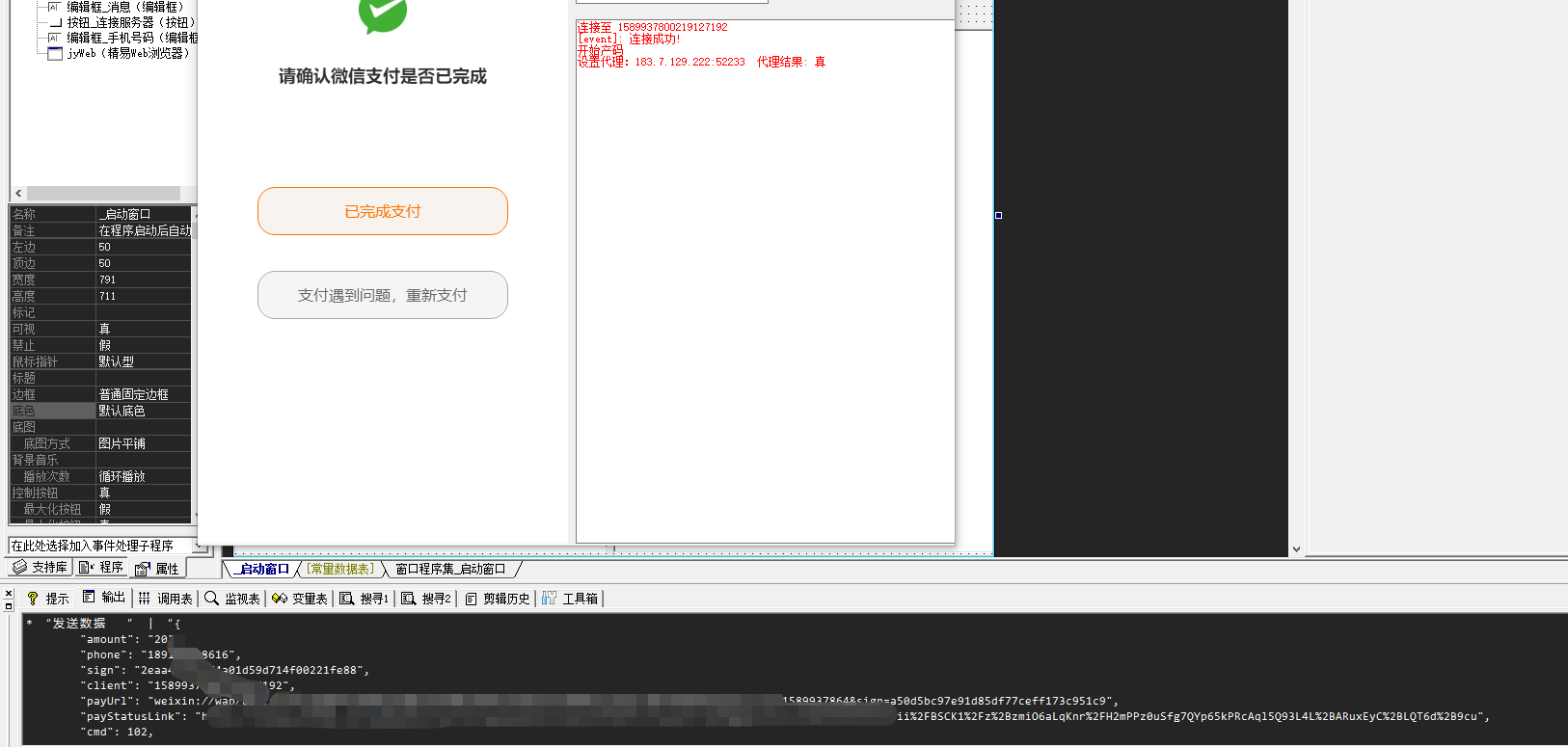Select the 顶边 property row
Image resolution: width=1568 pixels, height=747 pixels.
pos(100,263)
